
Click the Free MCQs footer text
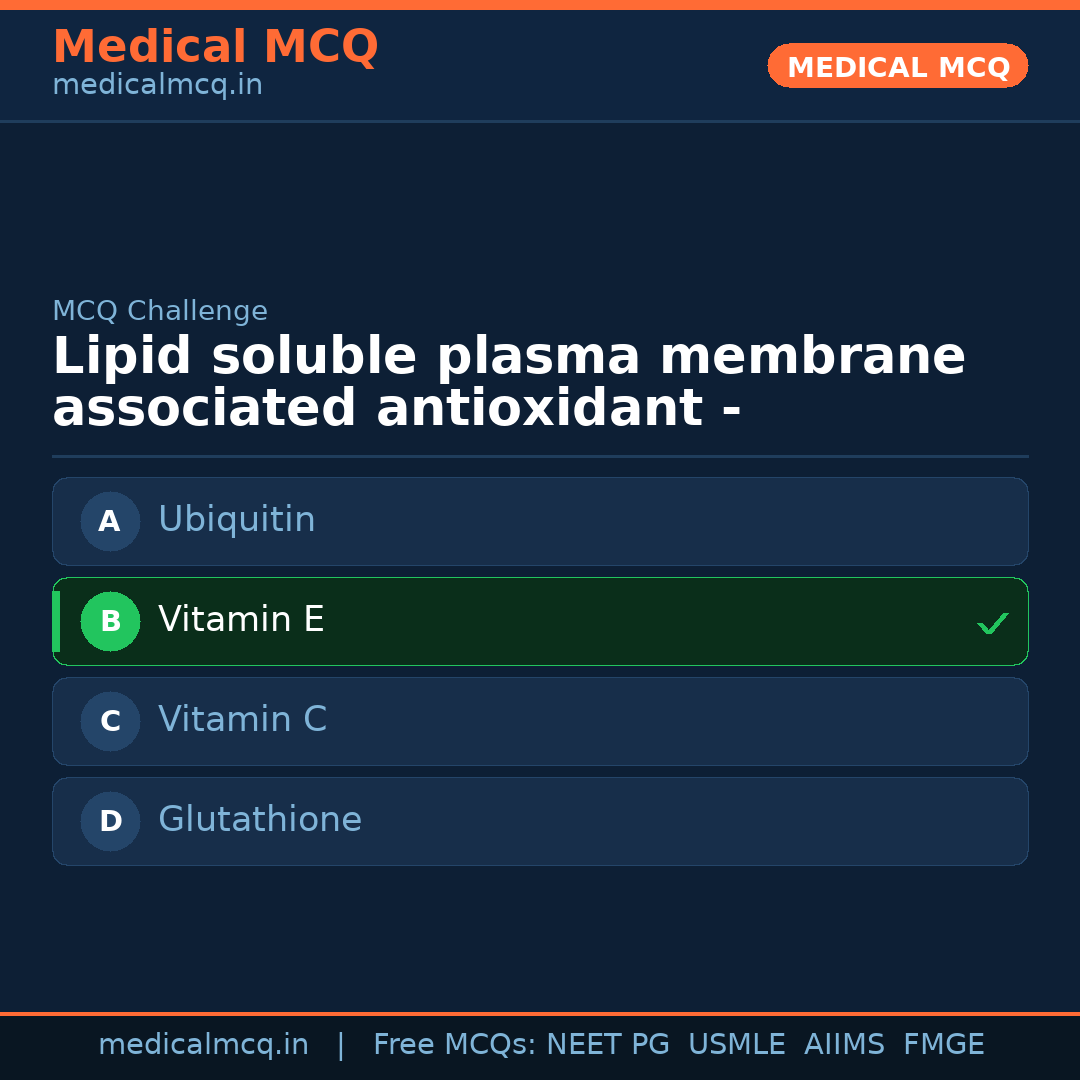pyautogui.click(x=455, y=1045)
